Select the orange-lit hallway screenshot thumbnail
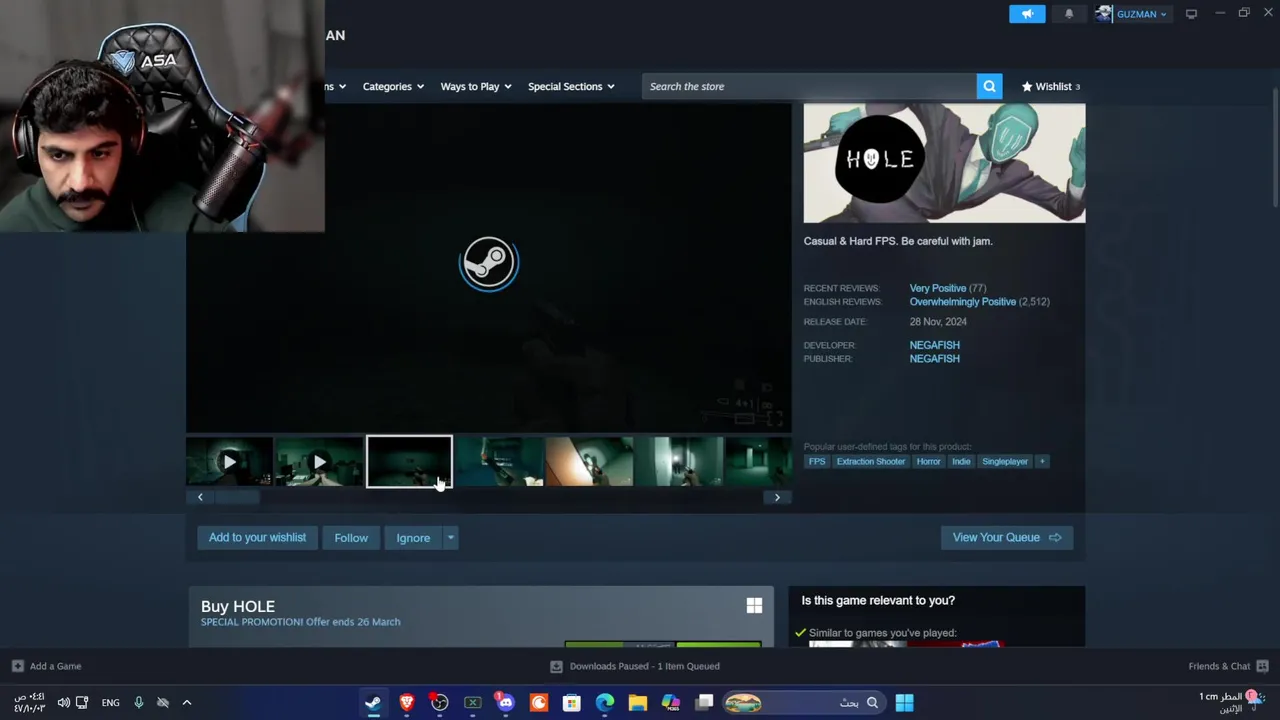Viewport: 1280px width, 720px height. tap(589, 462)
